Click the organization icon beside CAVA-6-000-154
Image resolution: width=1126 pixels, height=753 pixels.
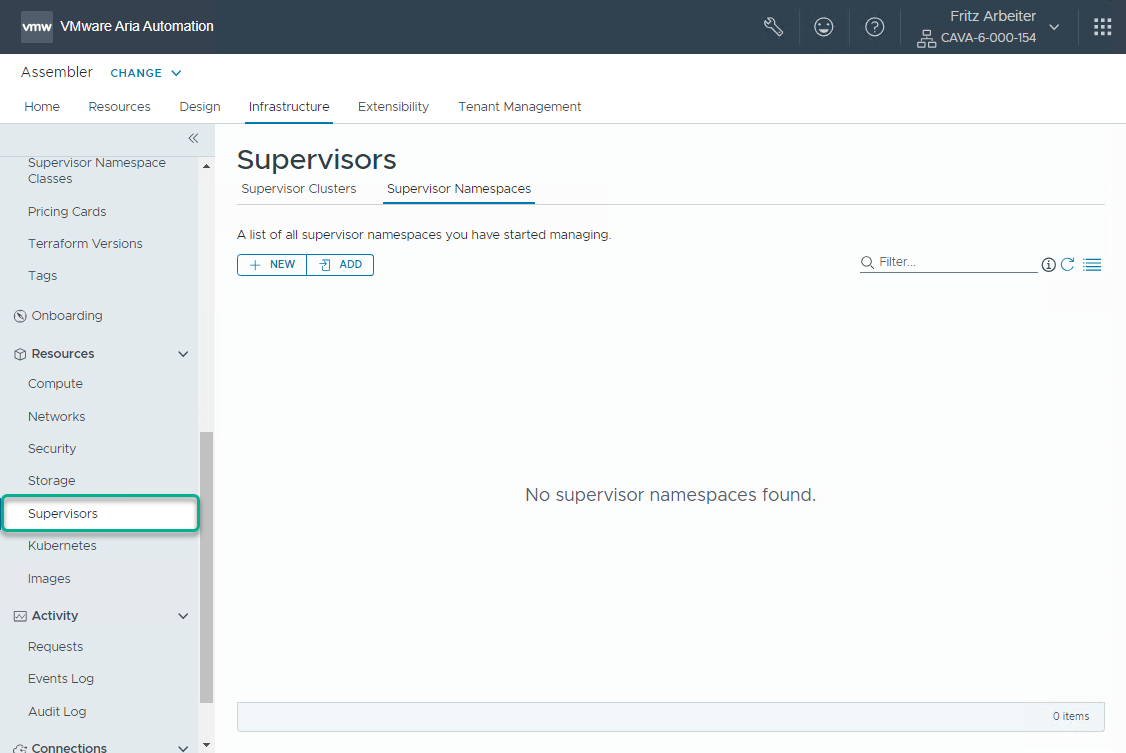tap(926, 39)
